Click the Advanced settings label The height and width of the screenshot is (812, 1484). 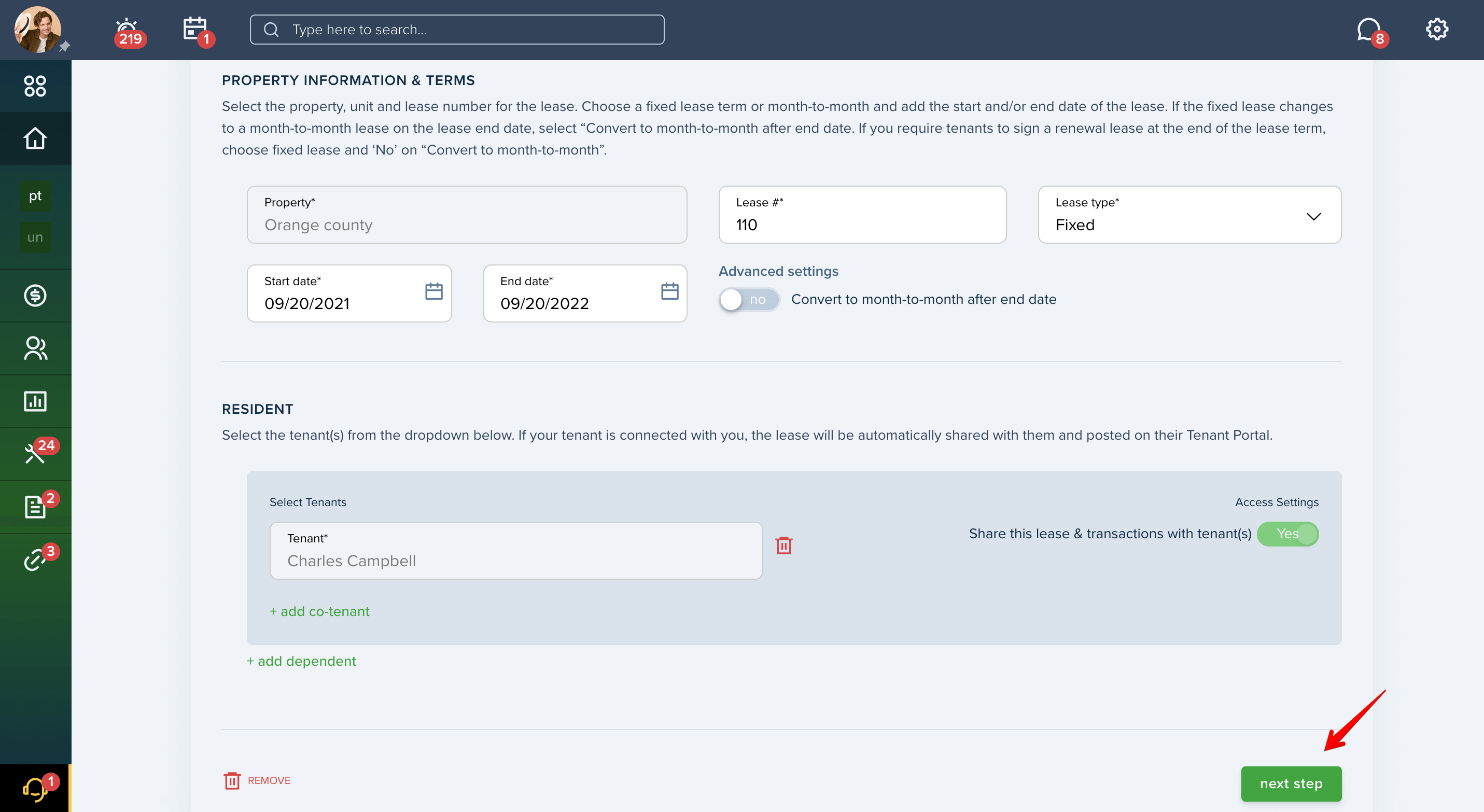click(x=778, y=271)
